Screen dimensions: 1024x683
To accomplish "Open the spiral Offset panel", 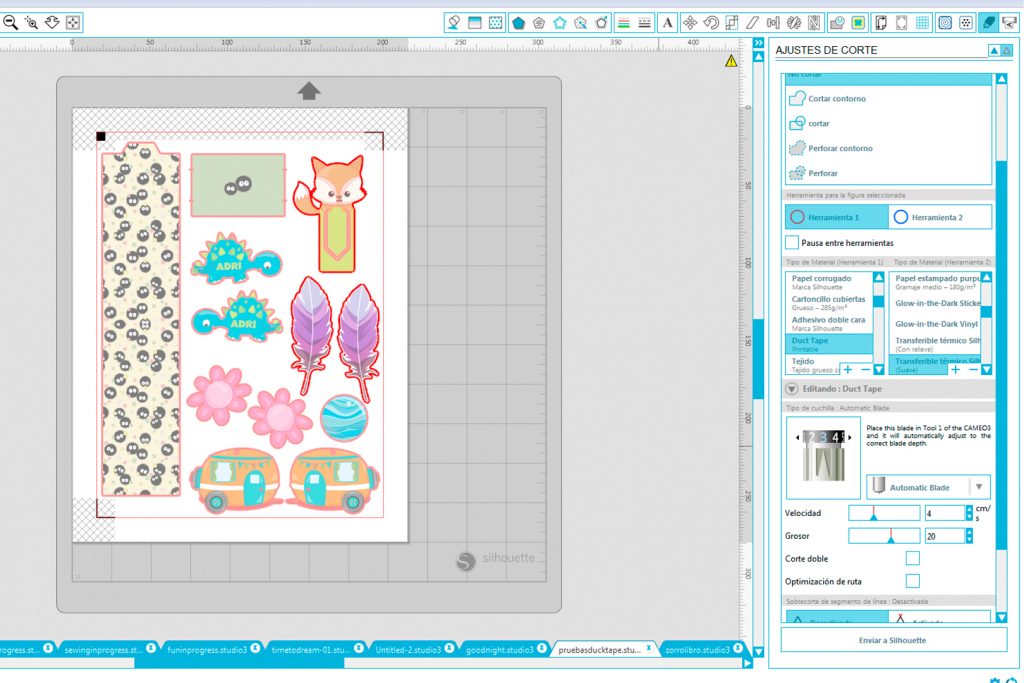I will (944, 23).
